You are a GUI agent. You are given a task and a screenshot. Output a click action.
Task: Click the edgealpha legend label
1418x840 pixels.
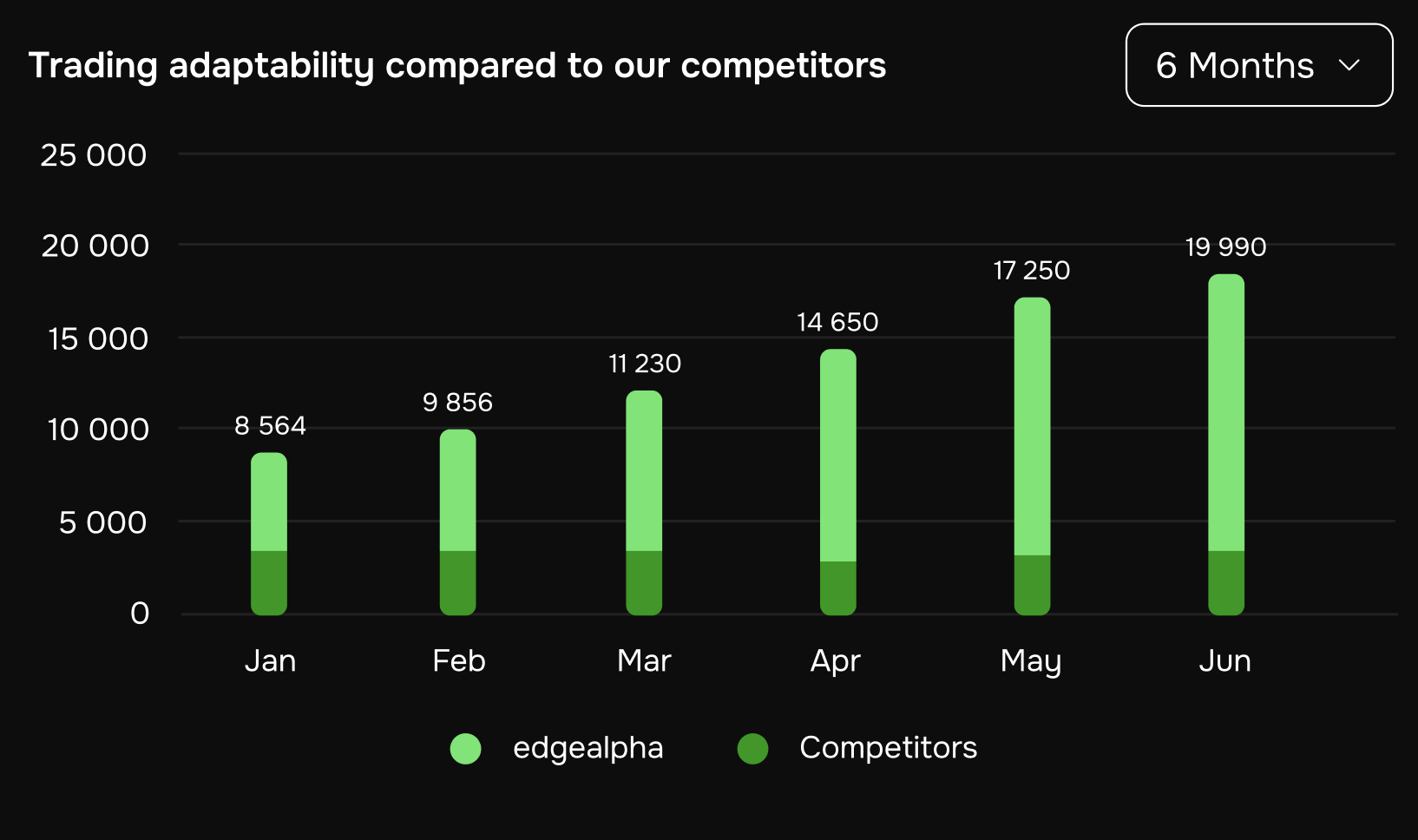[588, 748]
